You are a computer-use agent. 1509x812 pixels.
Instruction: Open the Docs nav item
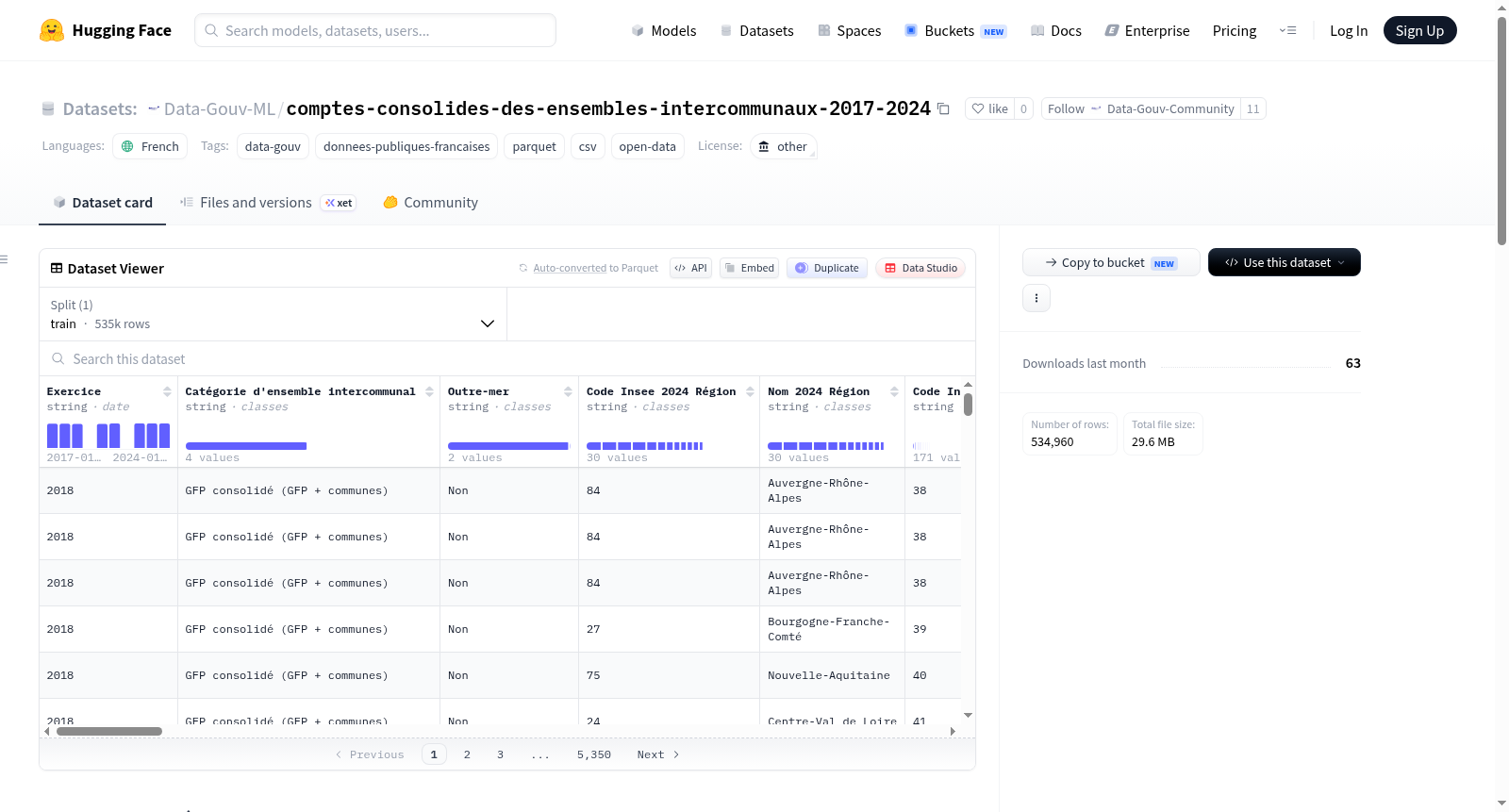tap(1056, 30)
